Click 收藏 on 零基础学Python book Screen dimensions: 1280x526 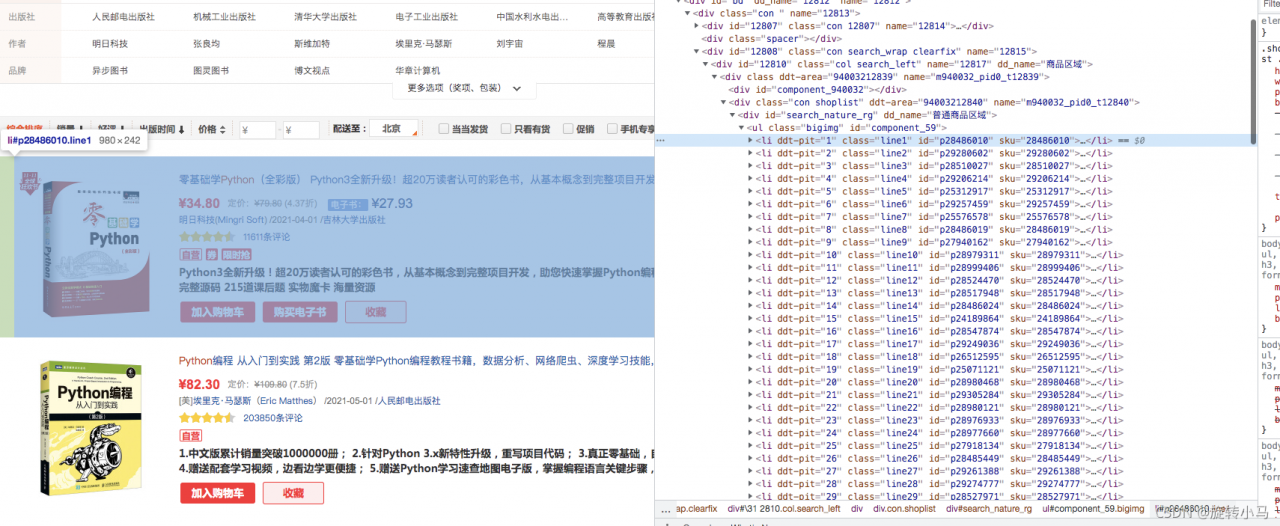pos(375,312)
